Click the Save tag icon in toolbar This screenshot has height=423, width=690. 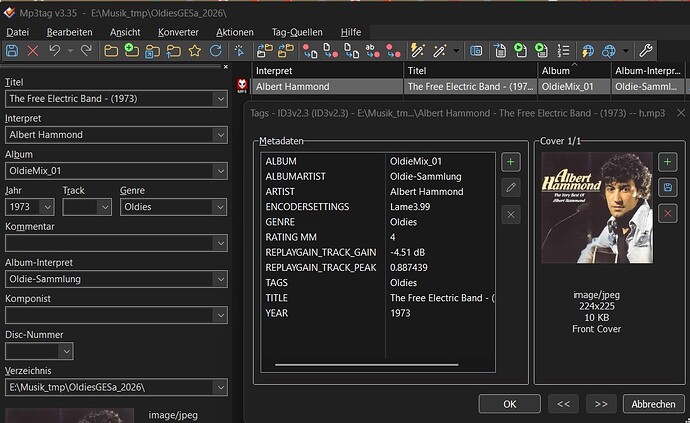12,51
